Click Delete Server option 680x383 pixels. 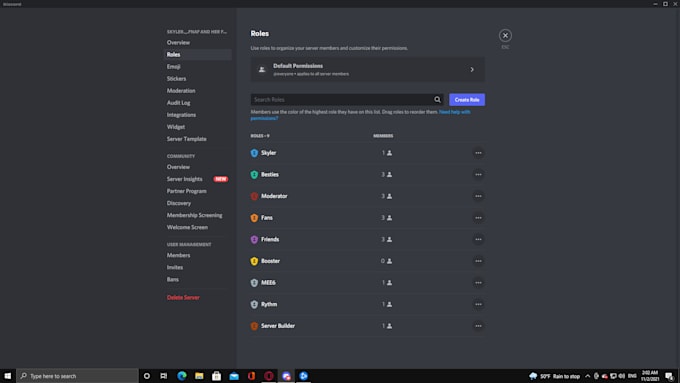(183, 298)
